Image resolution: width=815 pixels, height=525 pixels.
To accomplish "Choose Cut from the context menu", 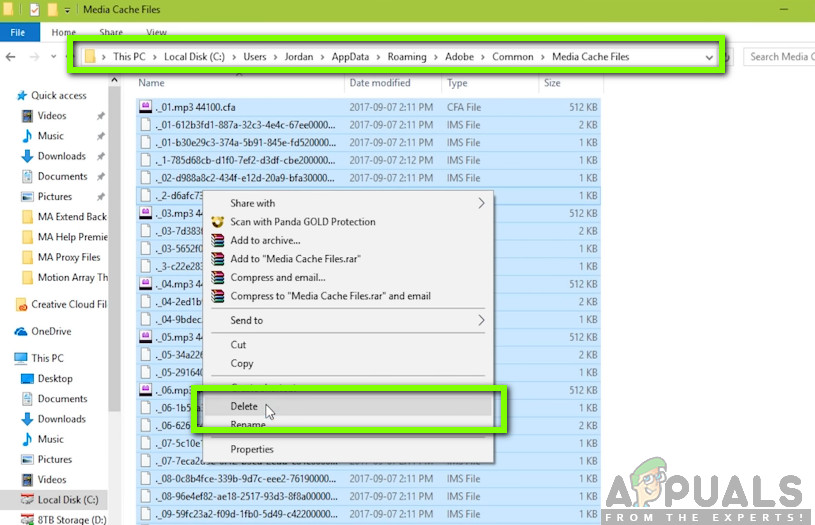I will pyautogui.click(x=348, y=345).
